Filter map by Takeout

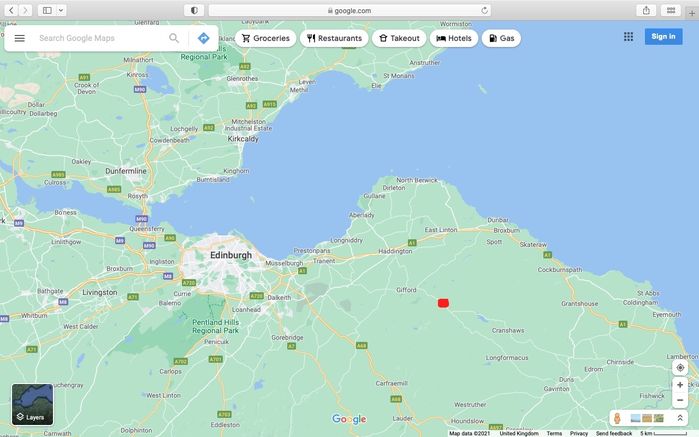pyautogui.click(x=399, y=38)
